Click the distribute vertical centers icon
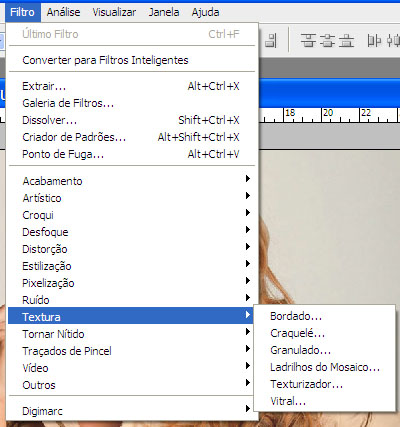 328,41
